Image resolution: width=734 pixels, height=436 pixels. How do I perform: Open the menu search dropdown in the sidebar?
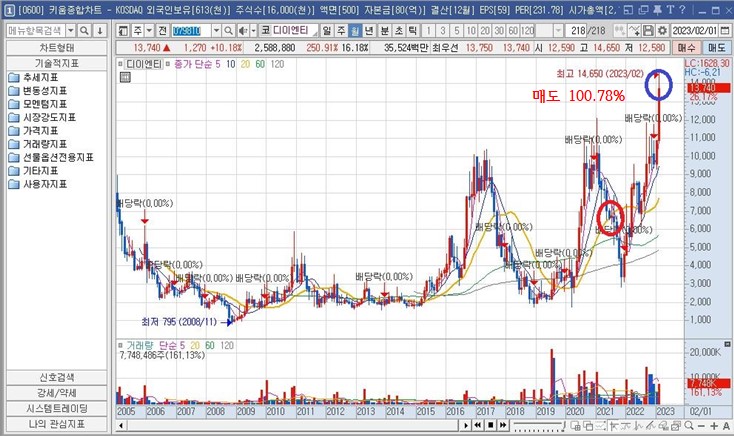71,31
